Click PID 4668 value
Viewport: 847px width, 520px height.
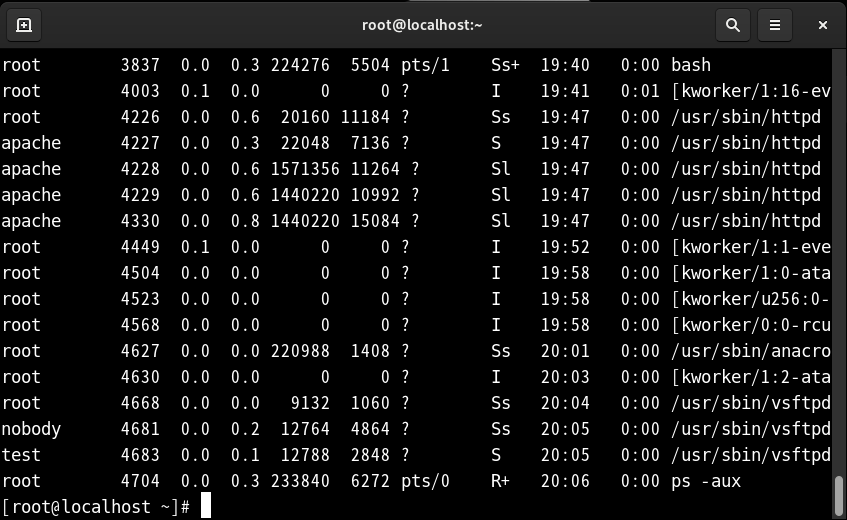pyautogui.click(x=140, y=403)
